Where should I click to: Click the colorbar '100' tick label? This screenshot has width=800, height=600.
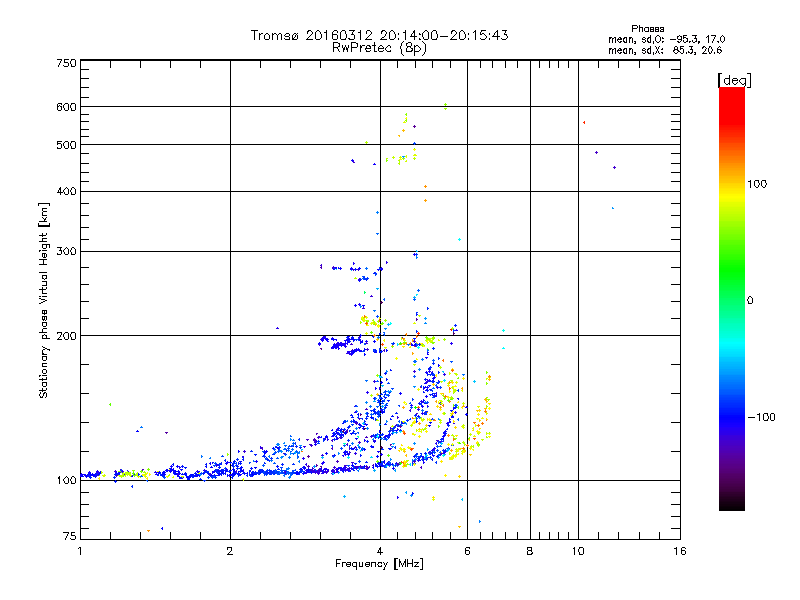757,184
